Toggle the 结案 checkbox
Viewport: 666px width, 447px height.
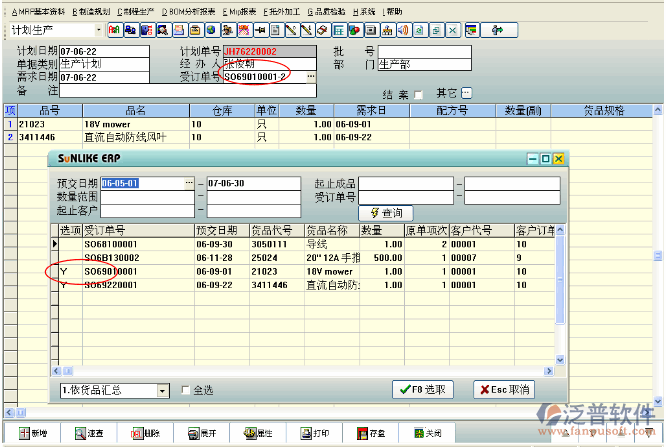418,95
